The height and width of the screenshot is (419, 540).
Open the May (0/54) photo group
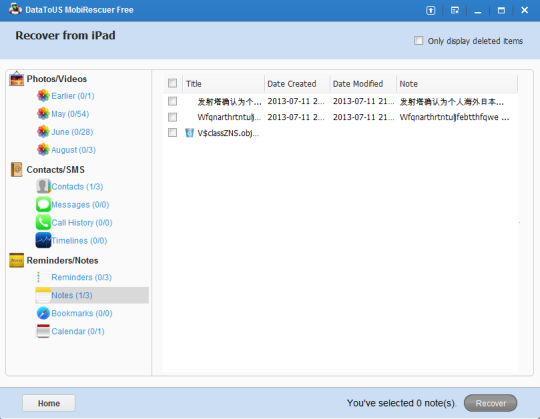tap(70, 114)
